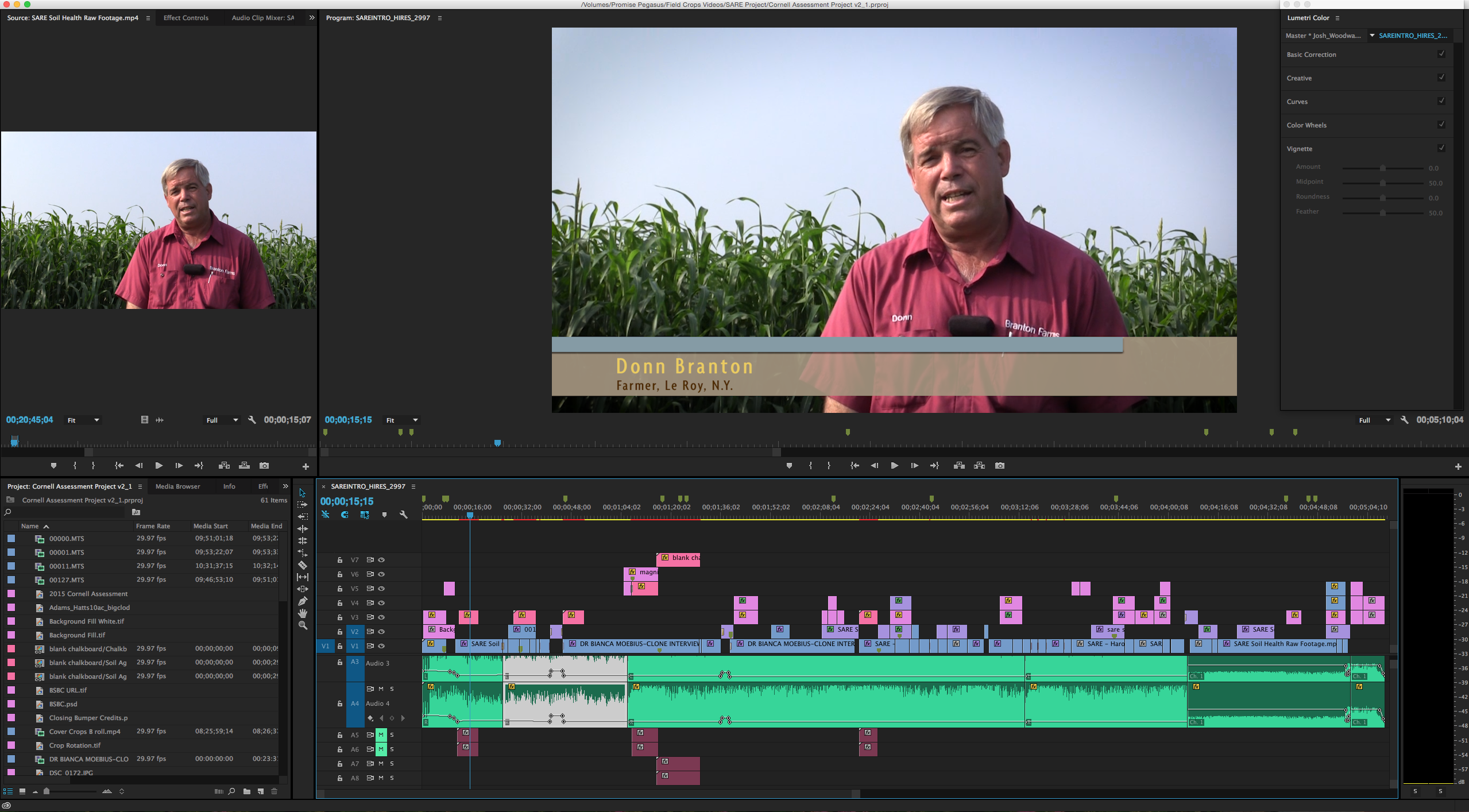Adjust the Vignette Midpoint slider
This screenshot has width=1469, height=812.
(1383, 183)
